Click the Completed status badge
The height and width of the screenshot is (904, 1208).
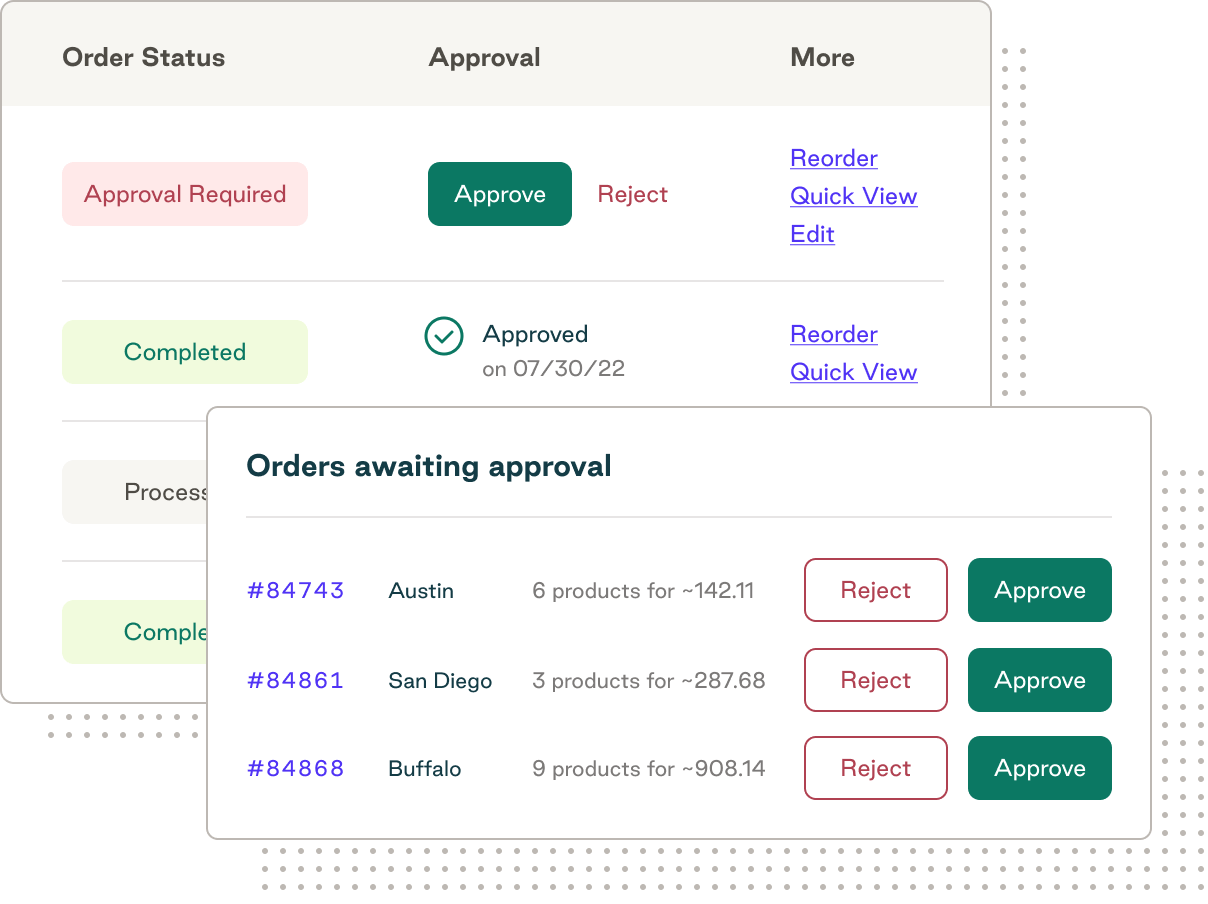(x=184, y=352)
